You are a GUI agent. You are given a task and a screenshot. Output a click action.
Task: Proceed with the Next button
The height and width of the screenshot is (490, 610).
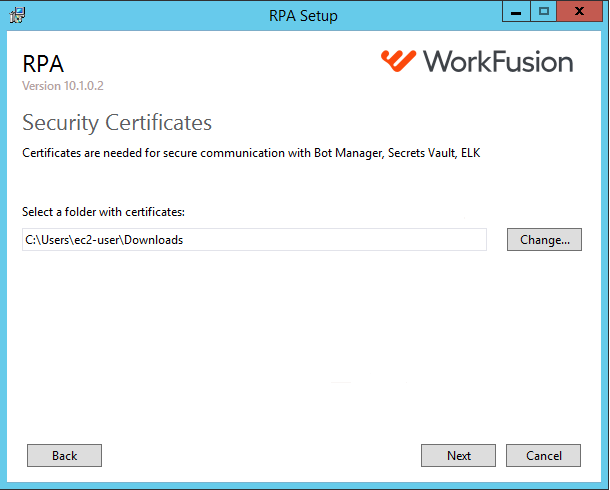pyautogui.click(x=458, y=455)
